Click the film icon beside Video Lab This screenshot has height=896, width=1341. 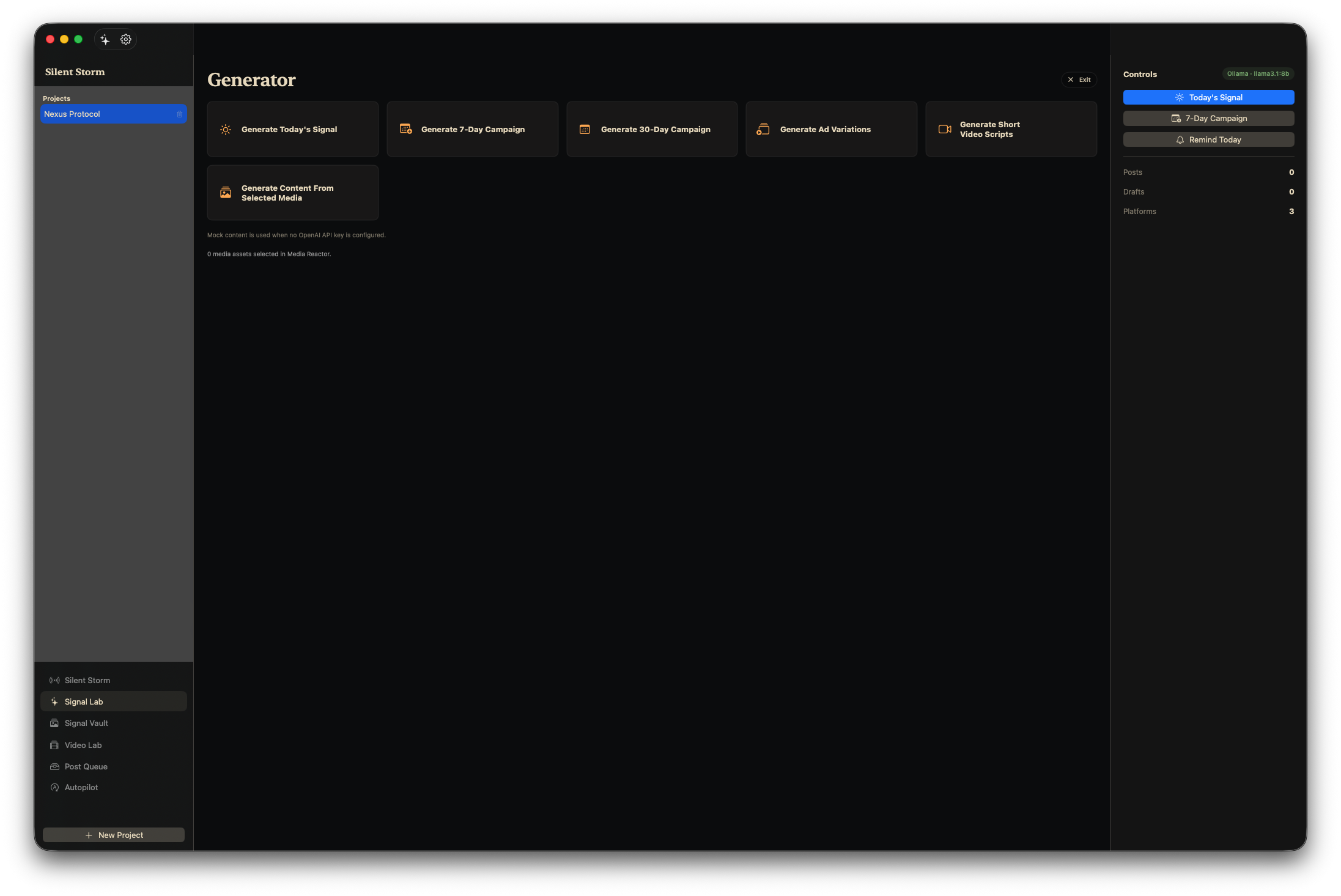click(x=54, y=746)
